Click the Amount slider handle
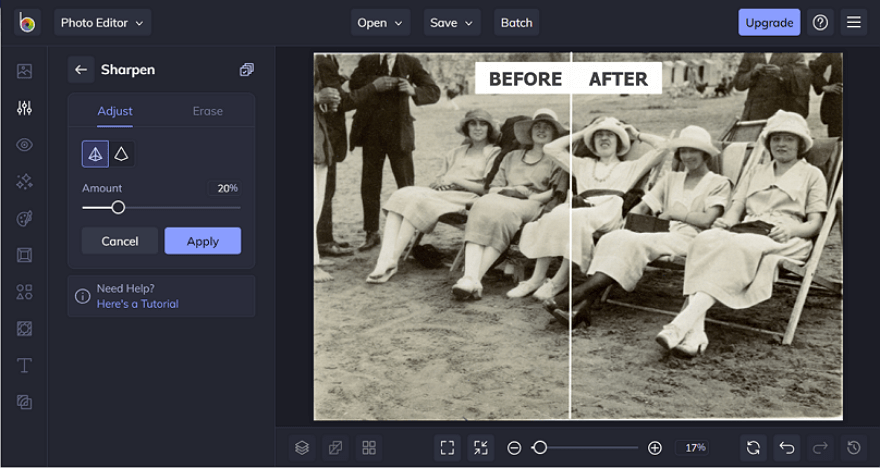The height and width of the screenshot is (468, 880). coord(118,208)
